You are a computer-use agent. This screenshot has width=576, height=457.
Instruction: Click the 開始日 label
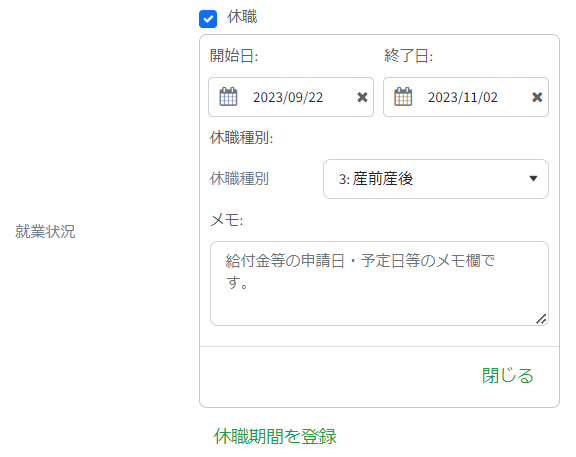pos(234,56)
